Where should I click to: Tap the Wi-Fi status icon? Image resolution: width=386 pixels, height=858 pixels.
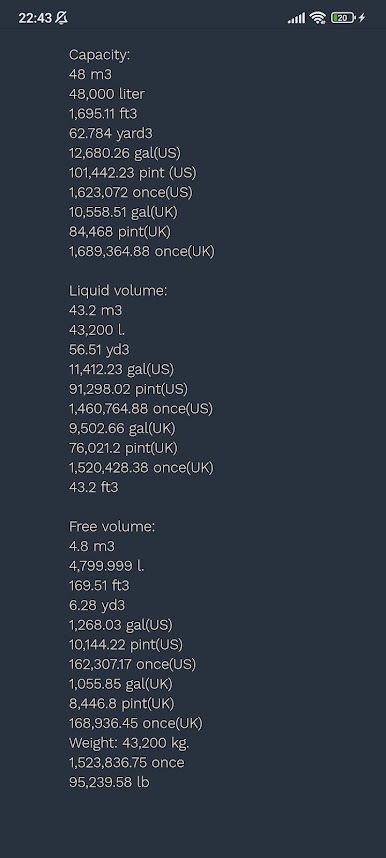pyautogui.click(x=318, y=18)
